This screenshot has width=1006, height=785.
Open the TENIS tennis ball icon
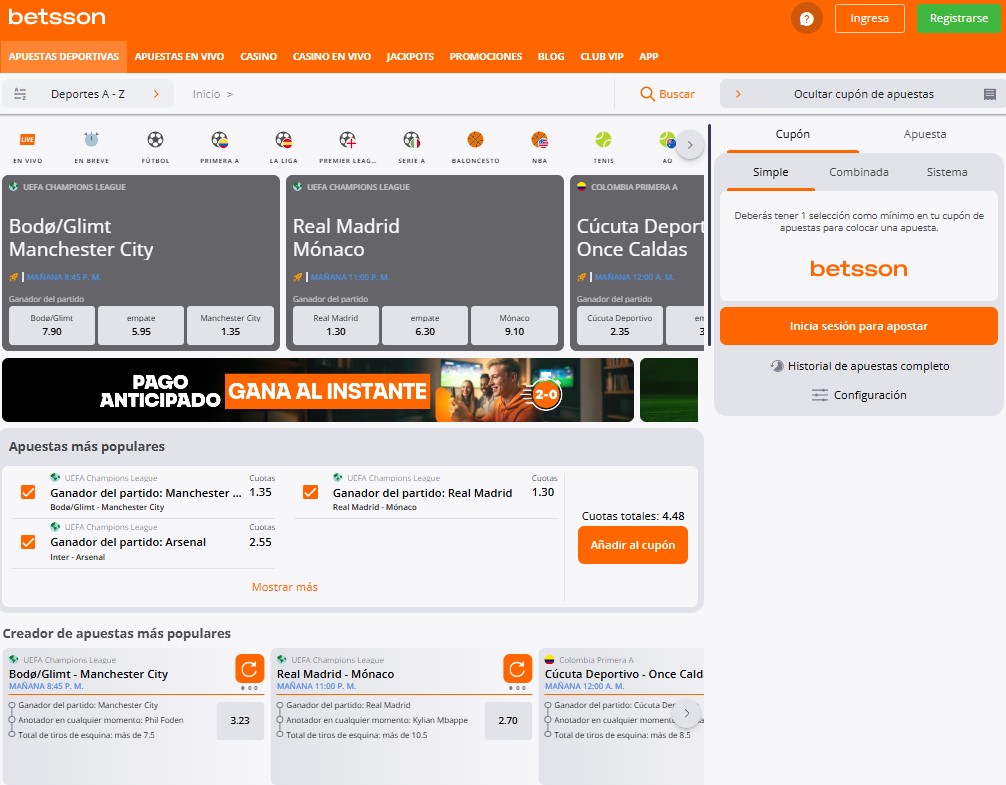603,139
